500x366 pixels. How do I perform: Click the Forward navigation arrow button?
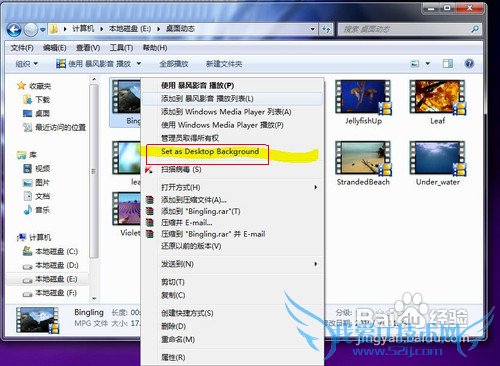pos(31,30)
